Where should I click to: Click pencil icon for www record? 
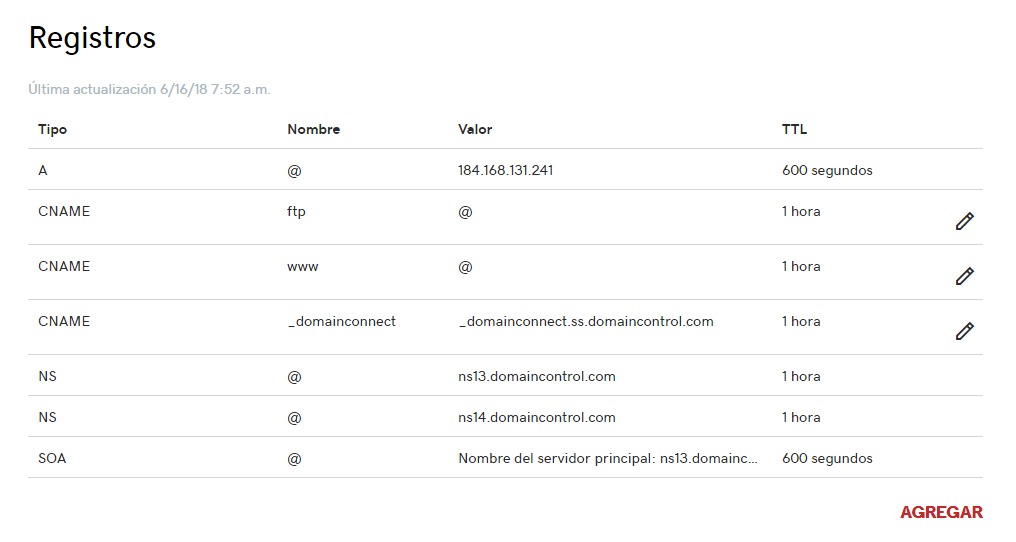coord(964,277)
